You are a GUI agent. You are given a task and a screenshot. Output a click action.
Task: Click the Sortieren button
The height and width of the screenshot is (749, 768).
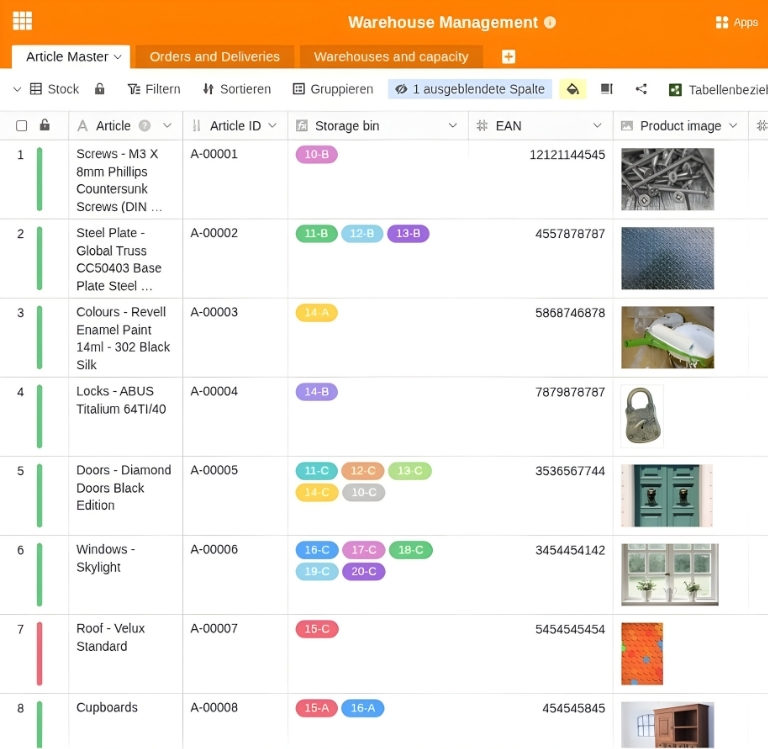236,89
